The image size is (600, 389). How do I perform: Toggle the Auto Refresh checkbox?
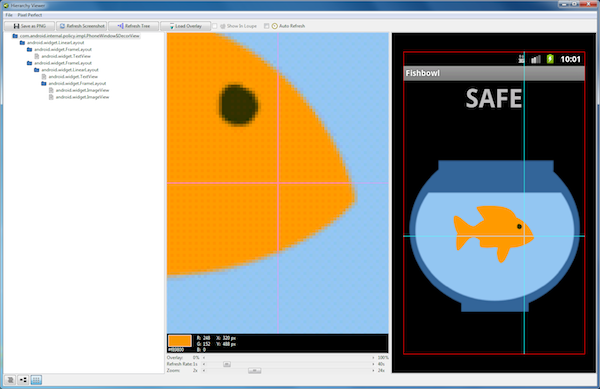coord(266,26)
